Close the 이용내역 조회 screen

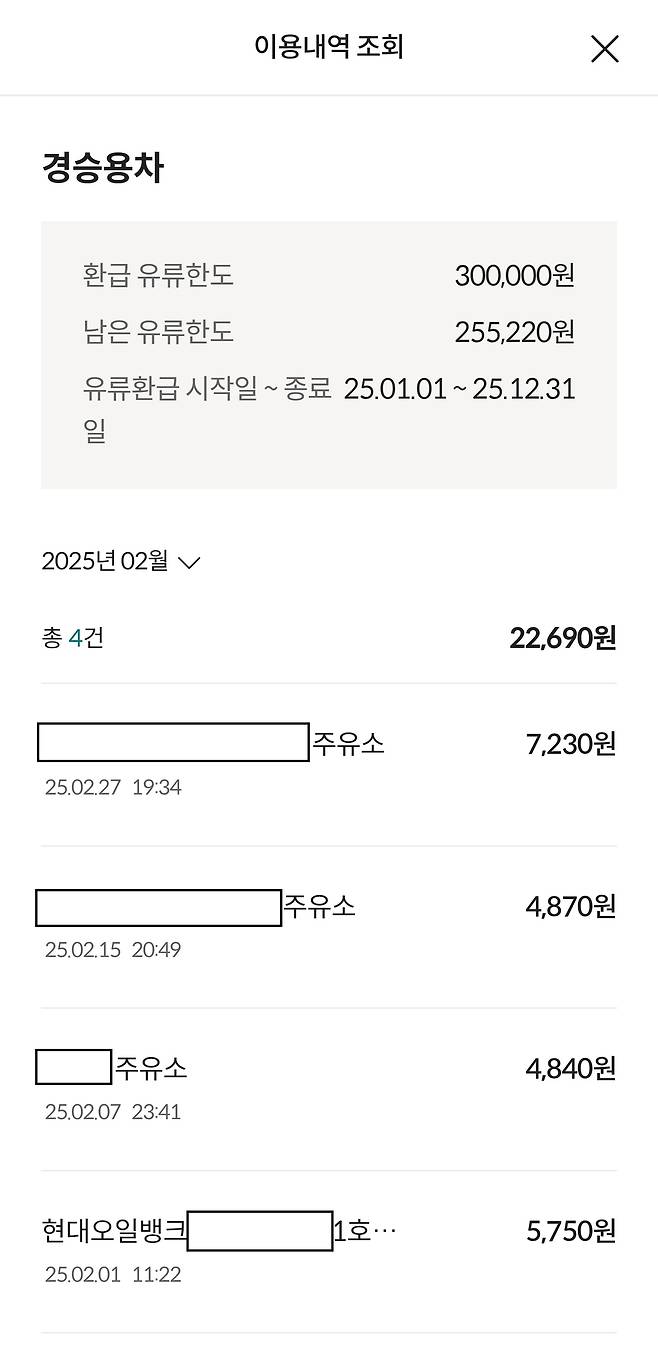point(604,49)
